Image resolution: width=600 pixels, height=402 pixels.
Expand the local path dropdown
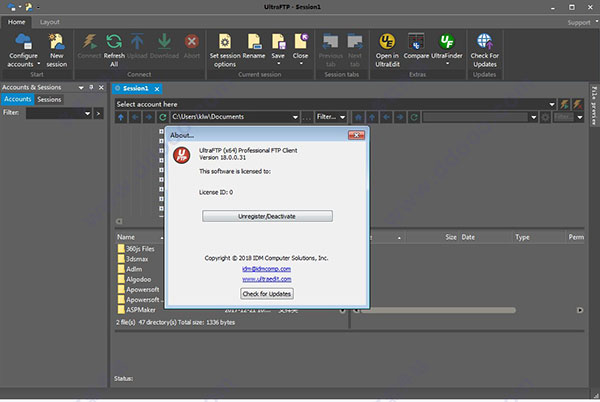(x=295, y=117)
